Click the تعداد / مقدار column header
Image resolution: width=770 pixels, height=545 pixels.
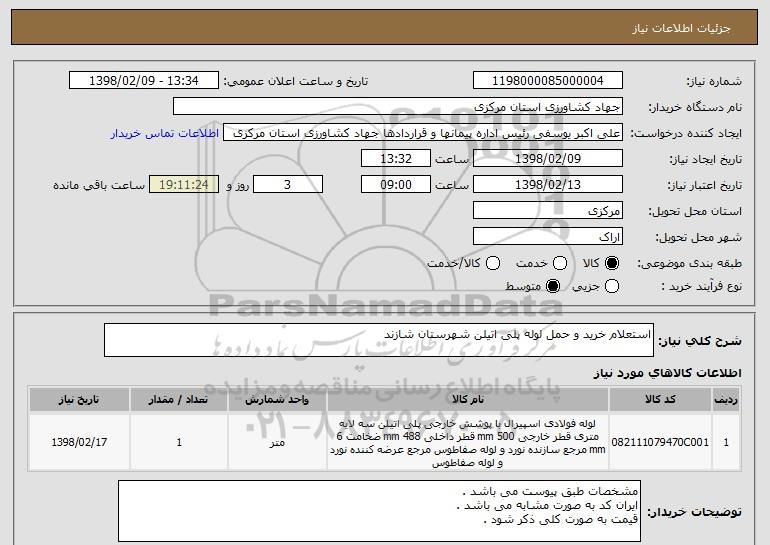179,400
